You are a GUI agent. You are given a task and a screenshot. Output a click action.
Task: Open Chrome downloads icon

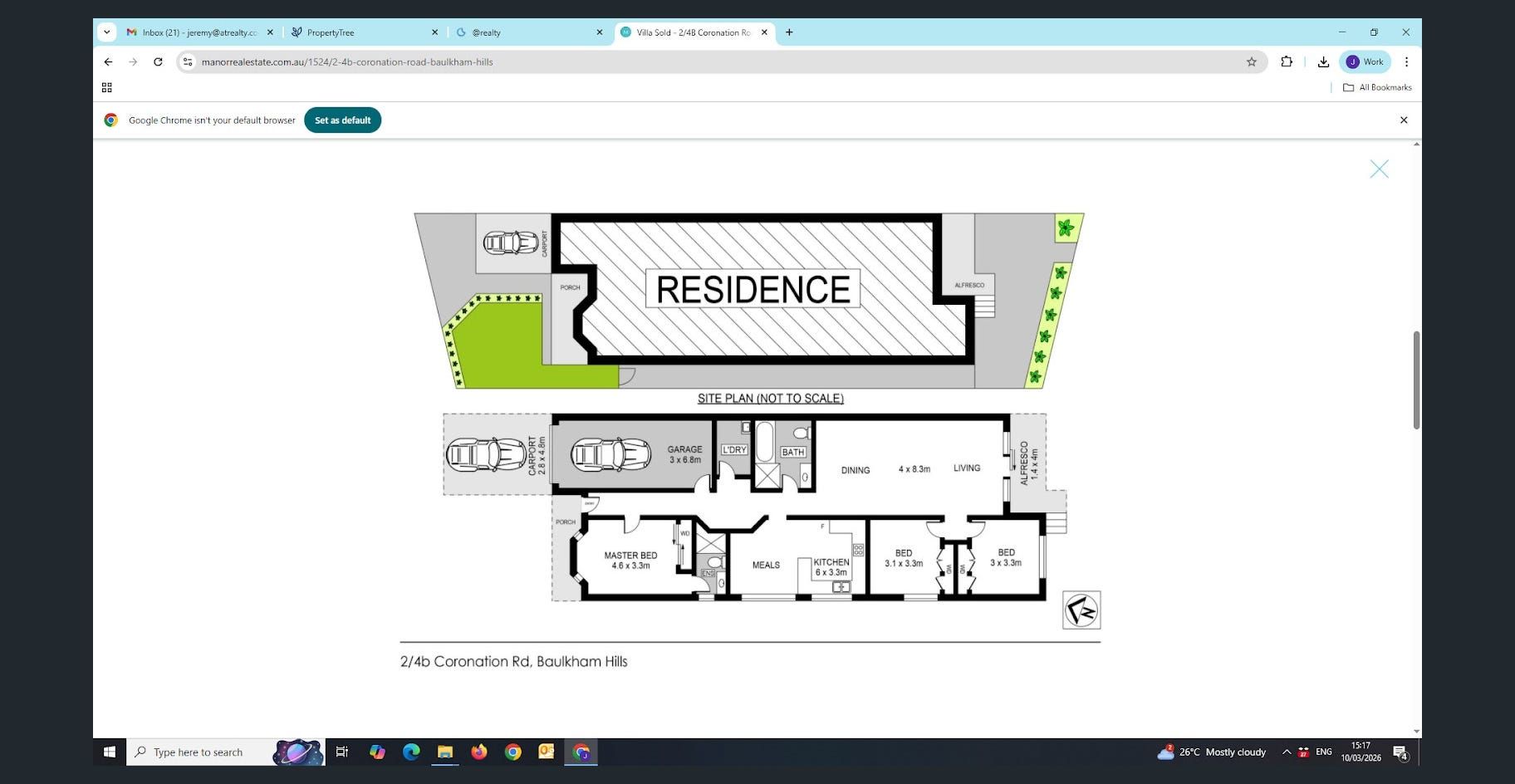1323,61
